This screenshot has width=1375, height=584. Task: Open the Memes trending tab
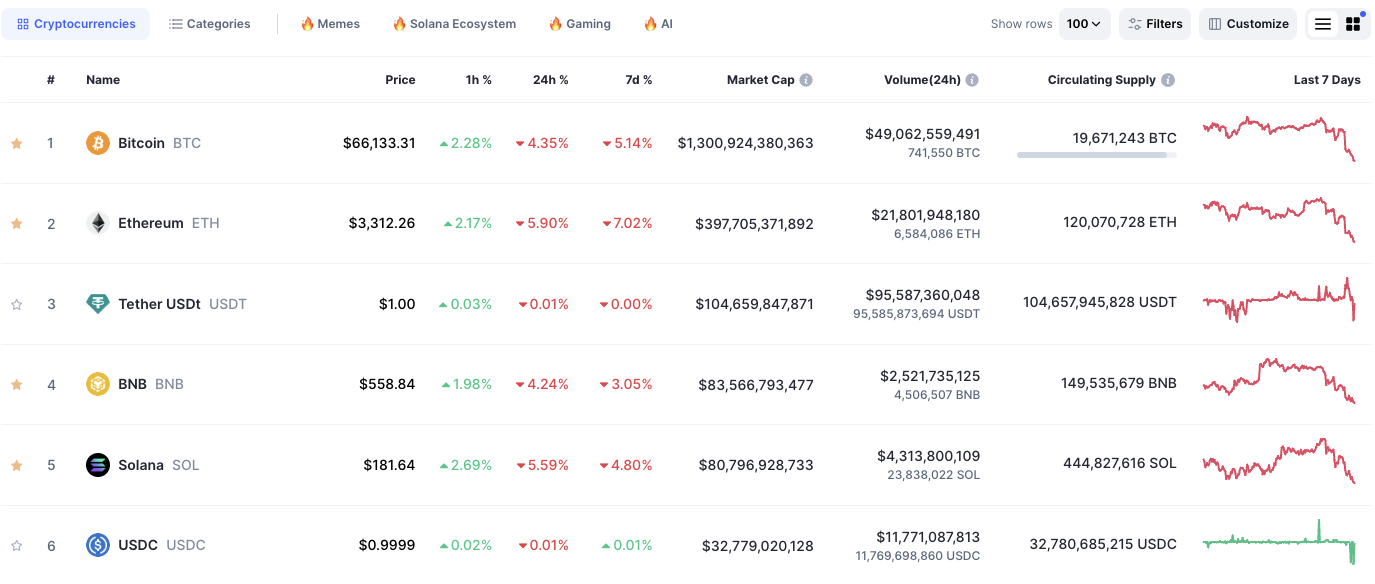[x=330, y=24]
